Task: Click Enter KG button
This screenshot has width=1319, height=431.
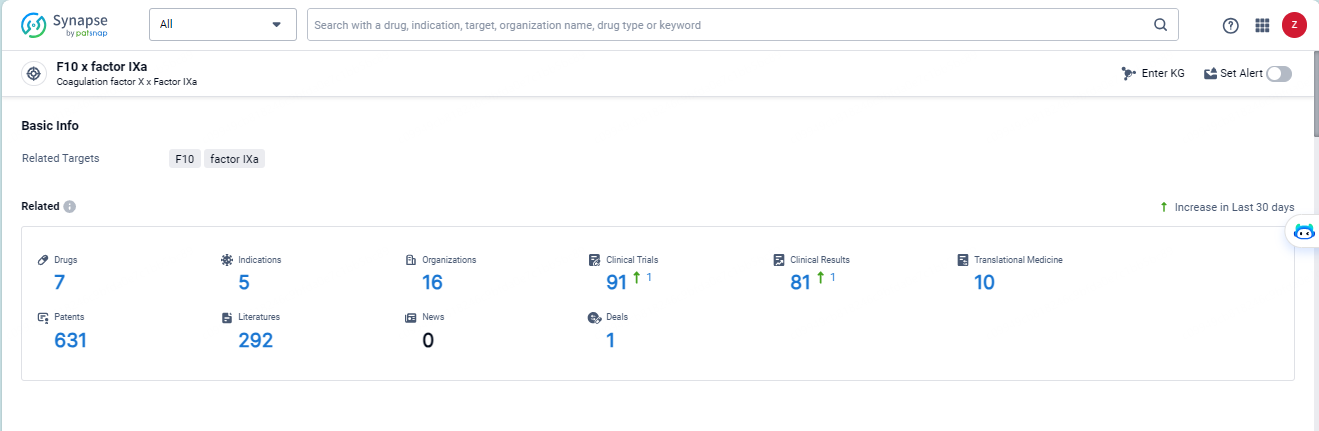Action: (x=1153, y=74)
